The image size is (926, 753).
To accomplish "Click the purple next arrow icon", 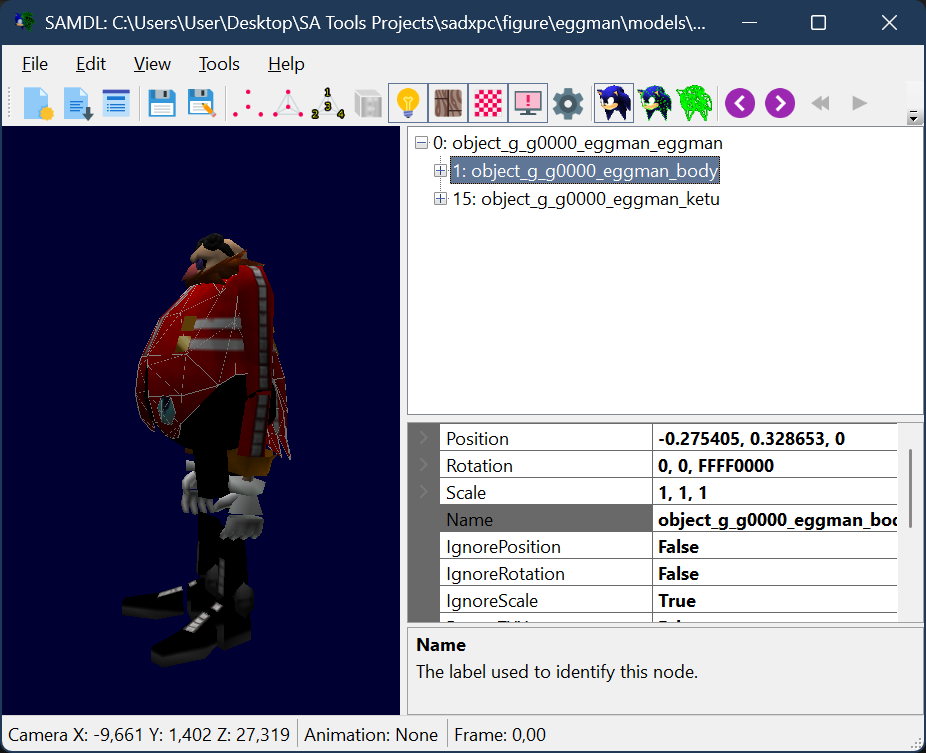I will [x=780, y=103].
